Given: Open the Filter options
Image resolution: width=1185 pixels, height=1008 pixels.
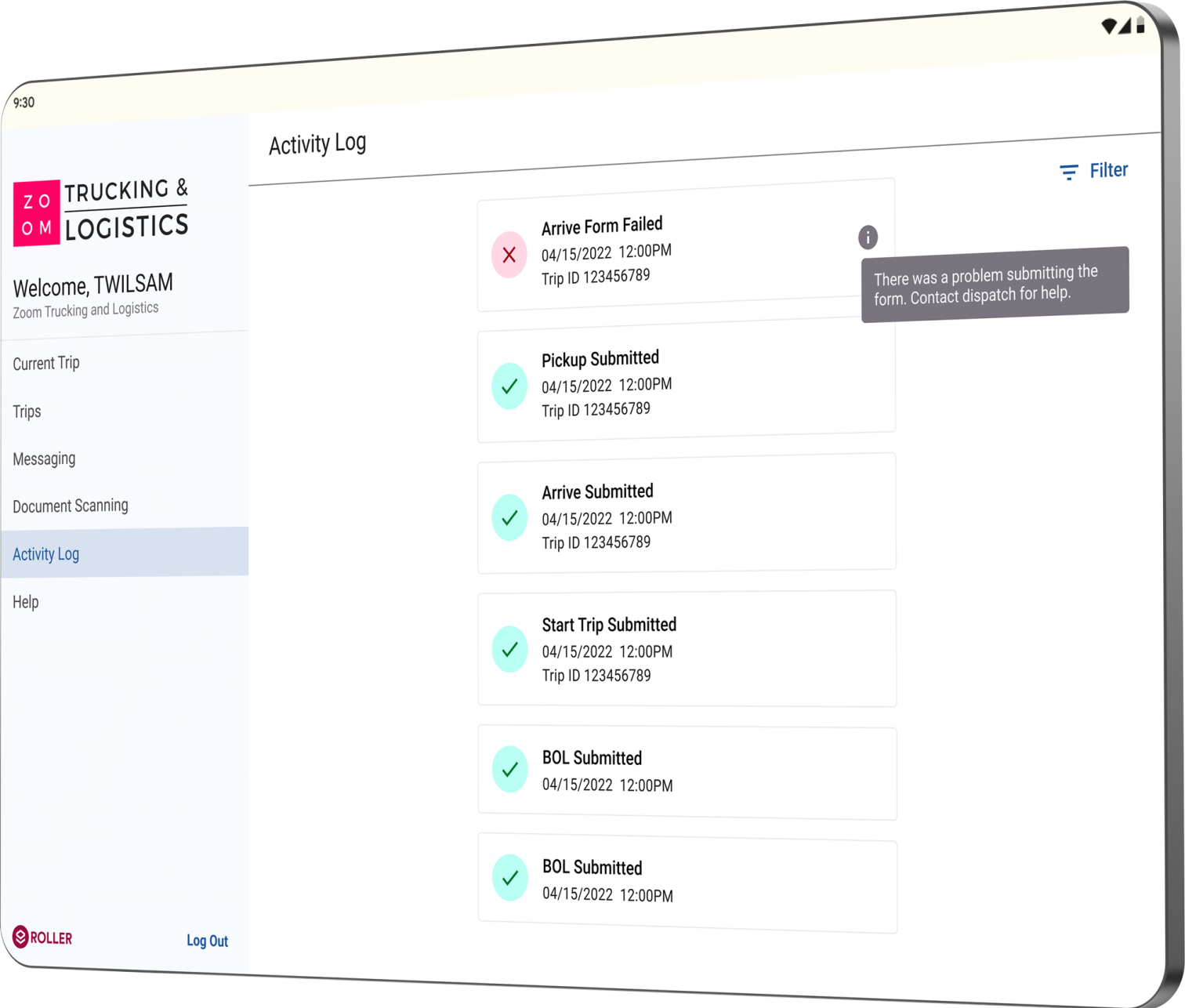Looking at the screenshot, I should click(1094, 171).
